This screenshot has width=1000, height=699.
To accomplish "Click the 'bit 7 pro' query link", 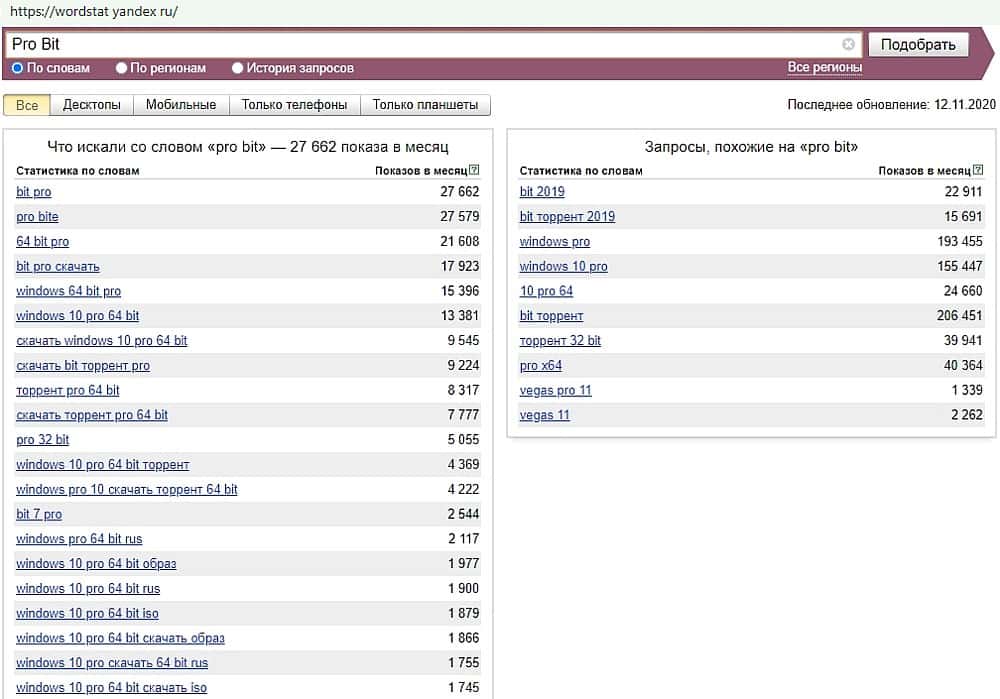I will [39, 514].
